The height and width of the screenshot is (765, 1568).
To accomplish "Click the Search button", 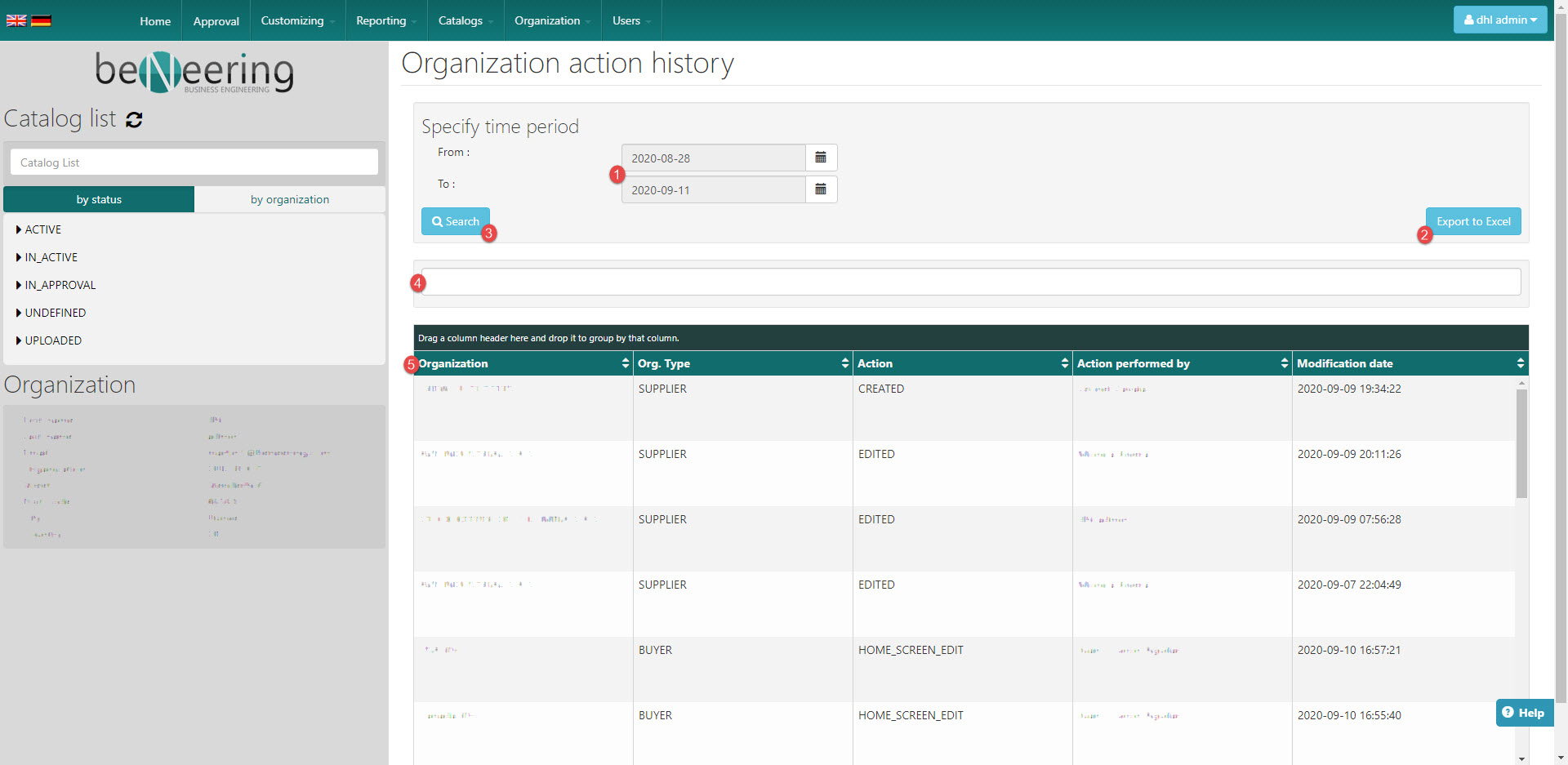I will click(x=455, y=221).
